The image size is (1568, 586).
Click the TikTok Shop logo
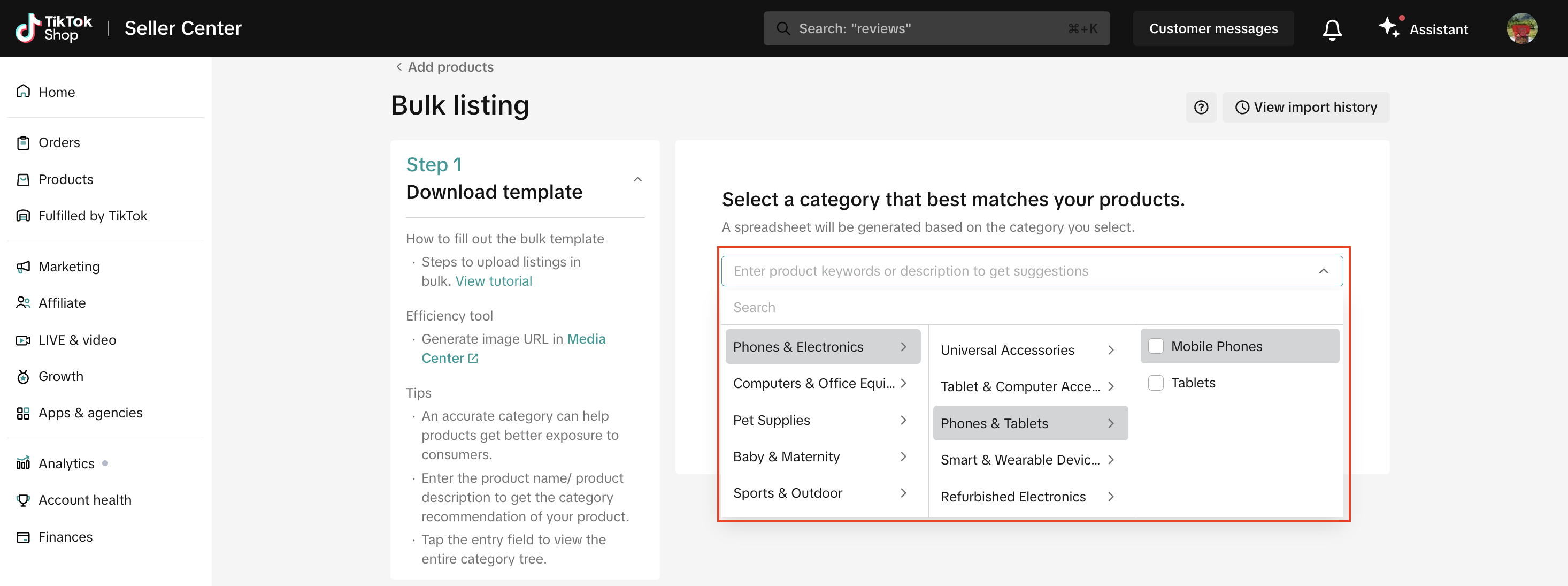click(x=53, y=28)
